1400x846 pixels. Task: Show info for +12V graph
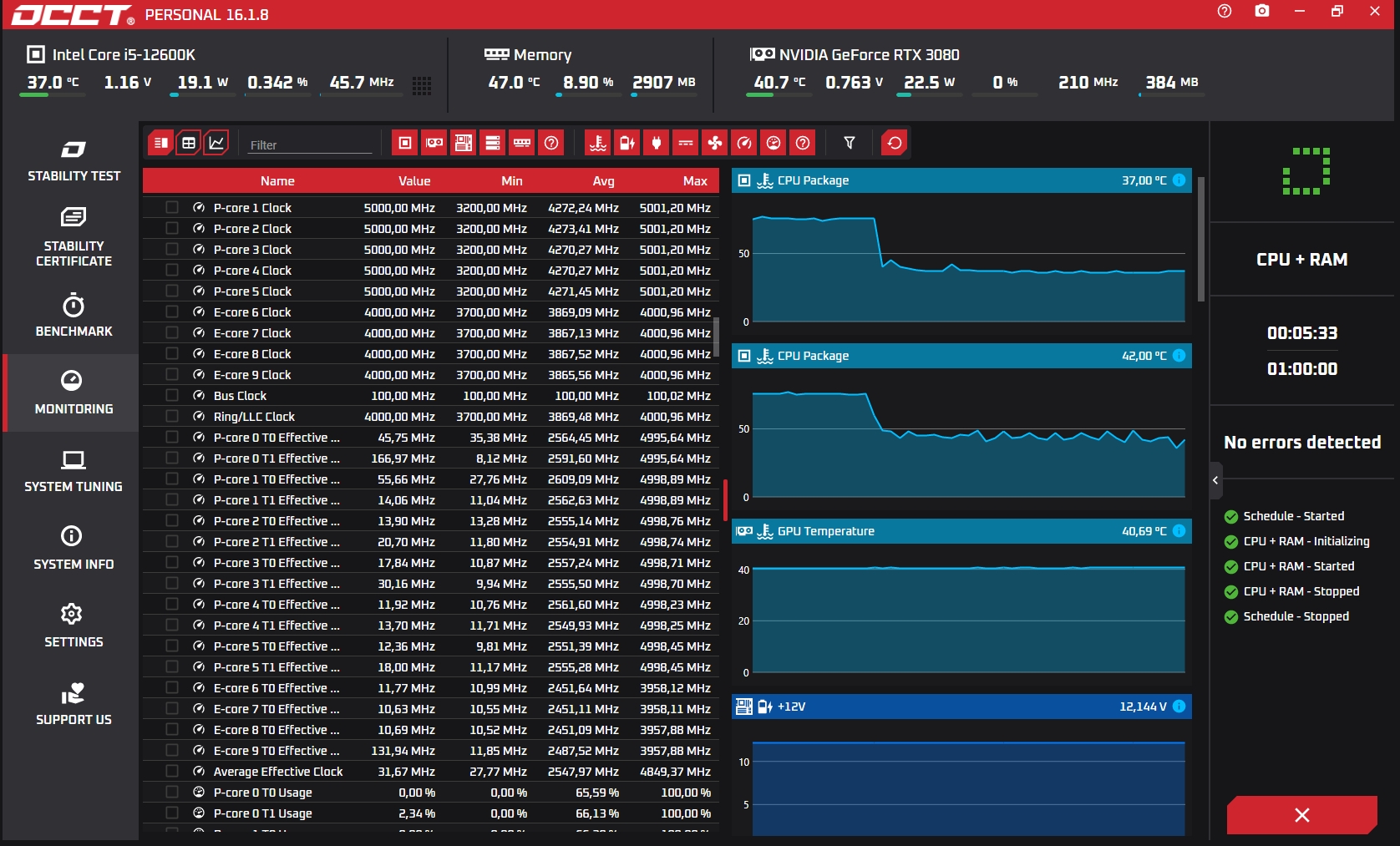[1179, 707]
